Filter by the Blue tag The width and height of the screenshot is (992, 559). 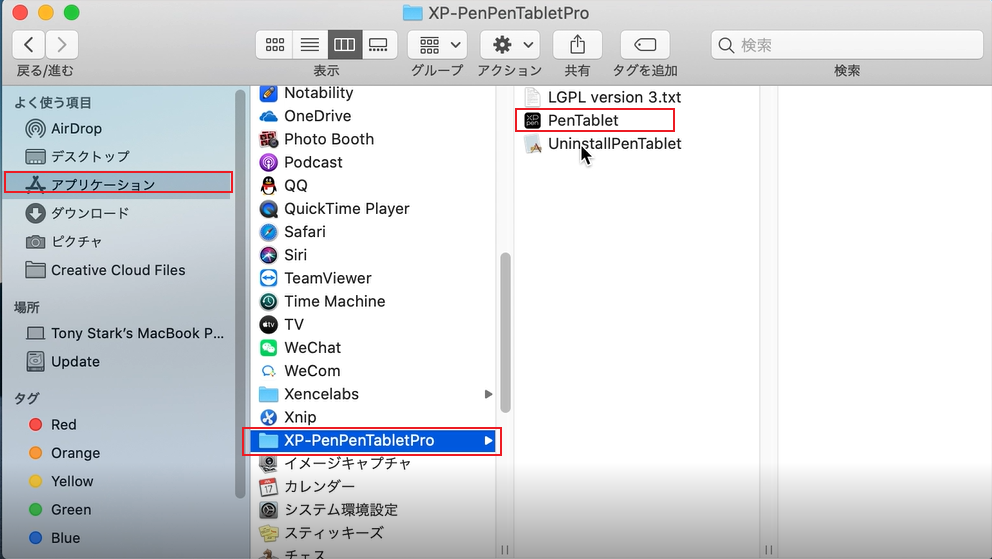(54, 538)
